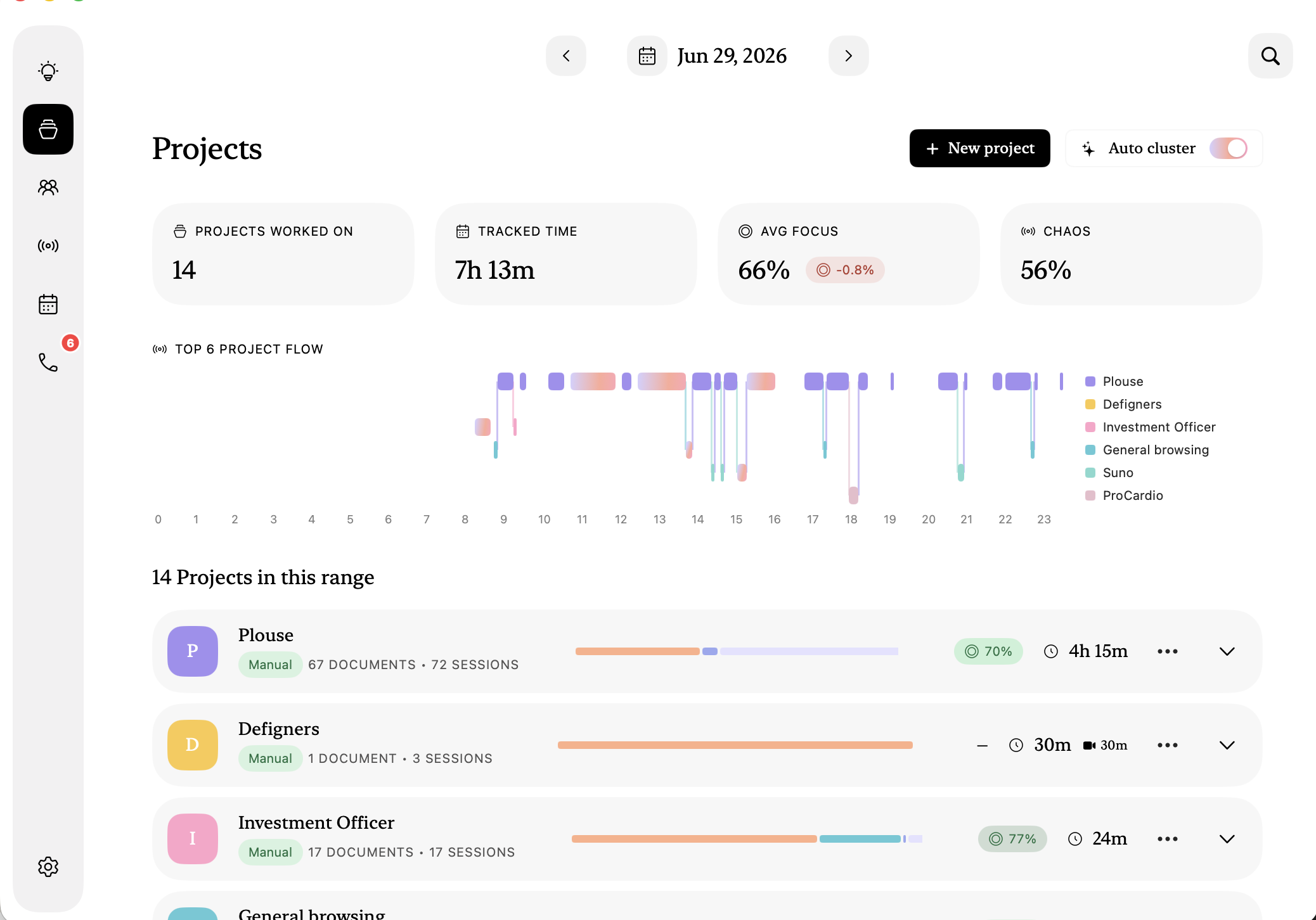Image resolution: width=1316 pixels, height=920 pixels.
Task: Click the Avg Focus target icon
Action: (745, 231)
